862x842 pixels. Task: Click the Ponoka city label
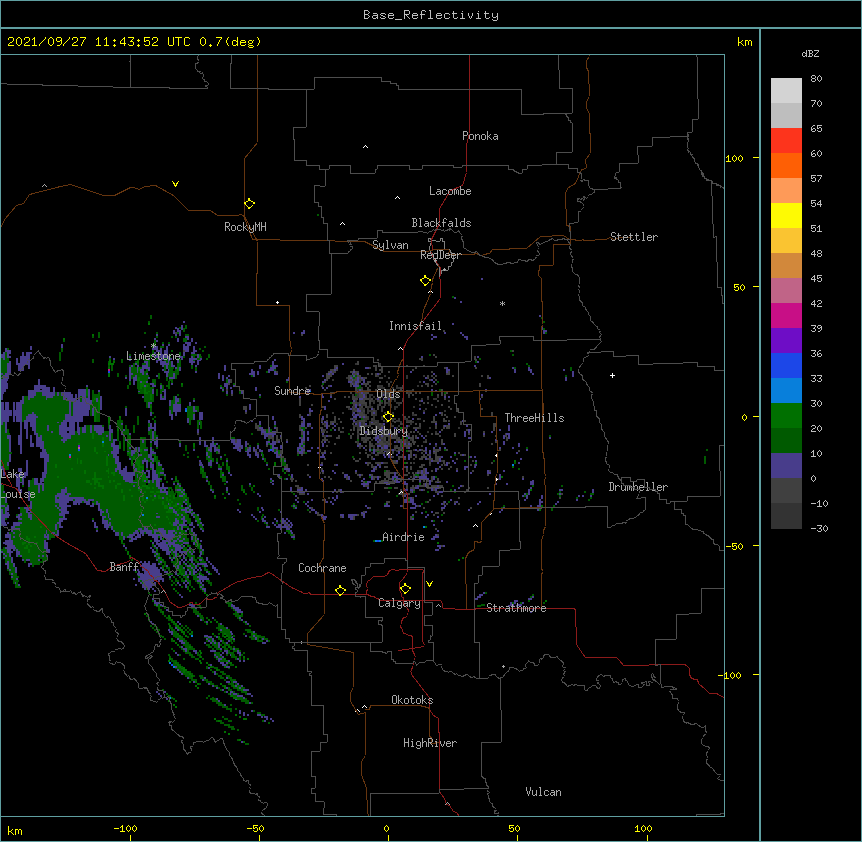[x=480, y=136]
